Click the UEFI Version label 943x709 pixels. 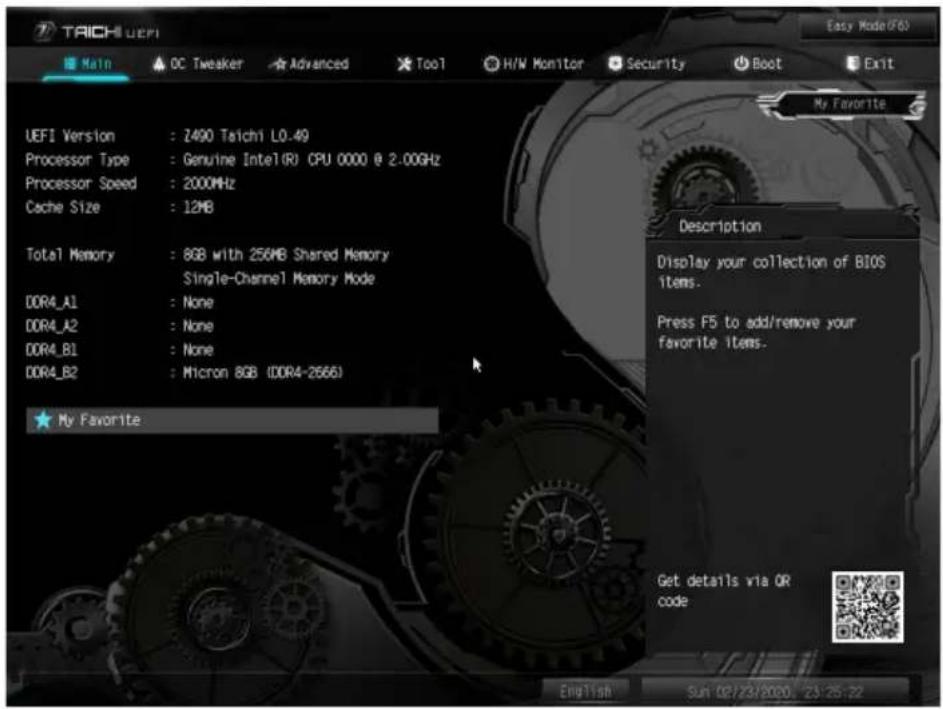(70, 136)
